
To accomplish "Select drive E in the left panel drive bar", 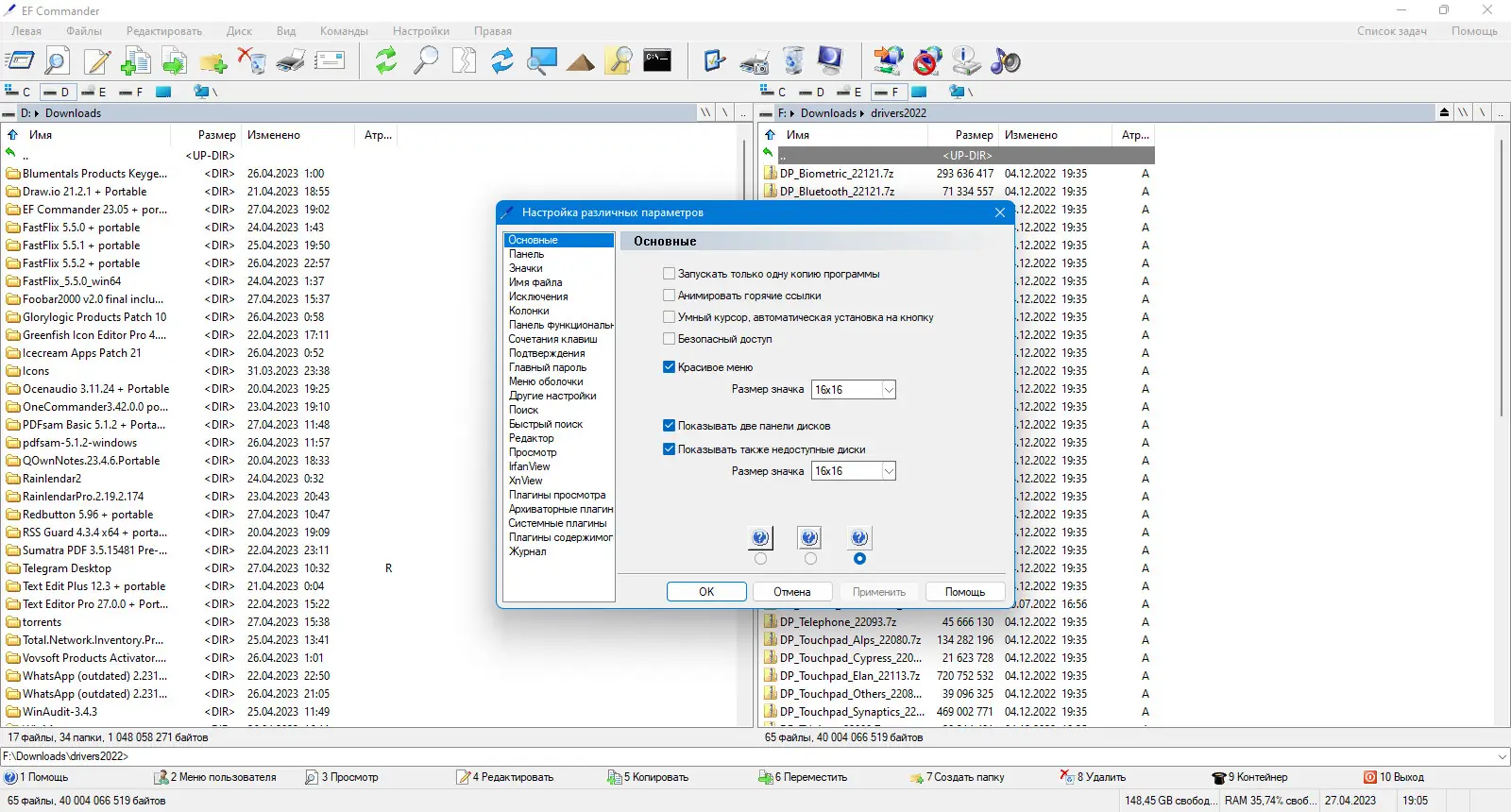I will [x=93, y=92].
